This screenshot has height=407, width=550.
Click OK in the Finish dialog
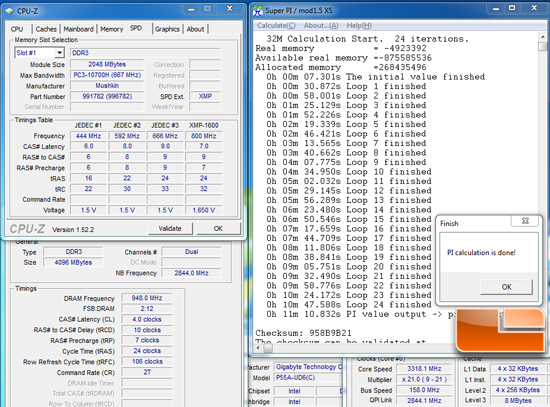[507, 287]
